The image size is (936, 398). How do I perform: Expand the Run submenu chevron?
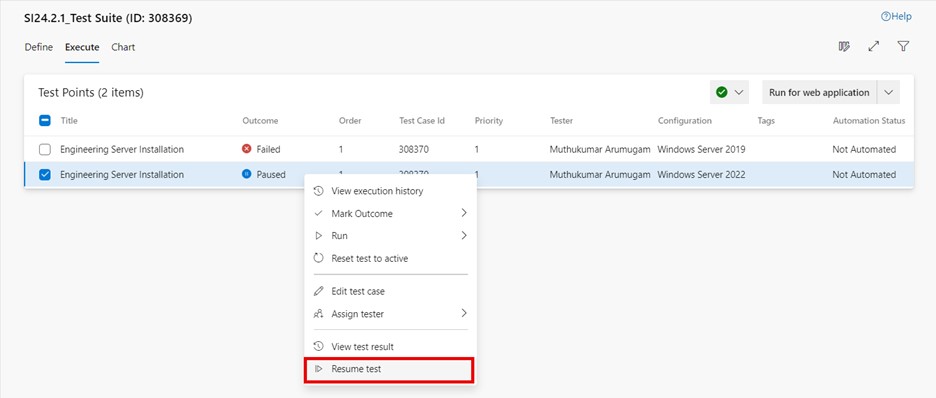click(x=464, y=236)
